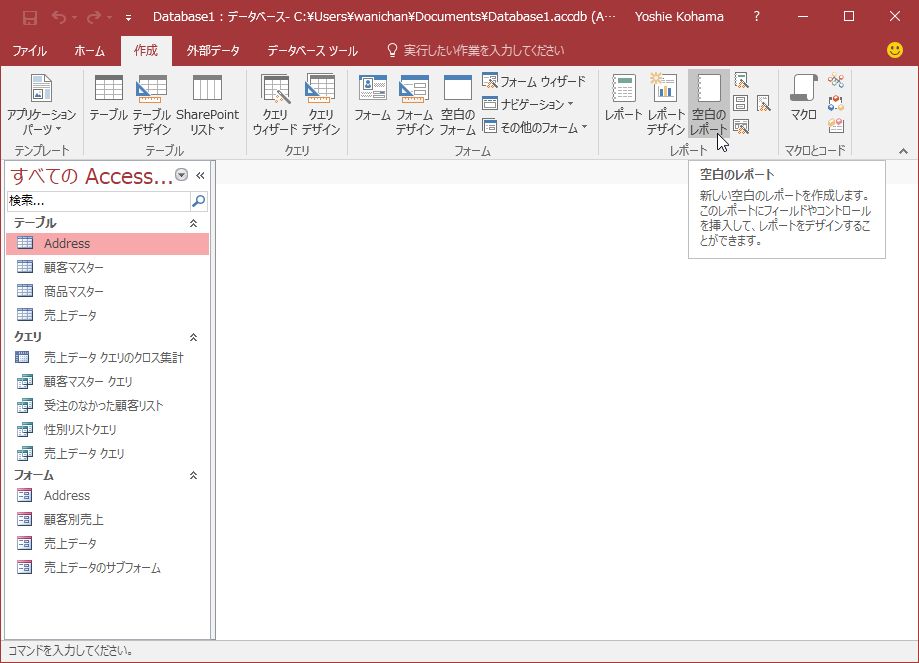Select the 顧客マスター クエリ query

[x=107, y=382]
